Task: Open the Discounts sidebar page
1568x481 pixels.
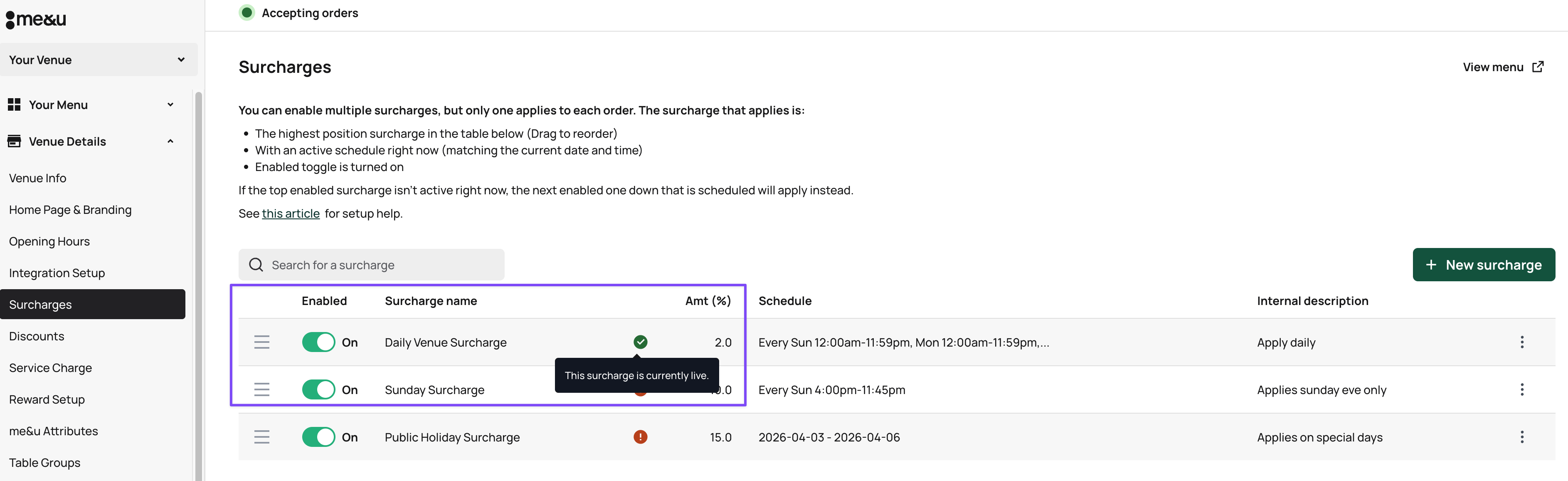Action: (x=37, y=337)
